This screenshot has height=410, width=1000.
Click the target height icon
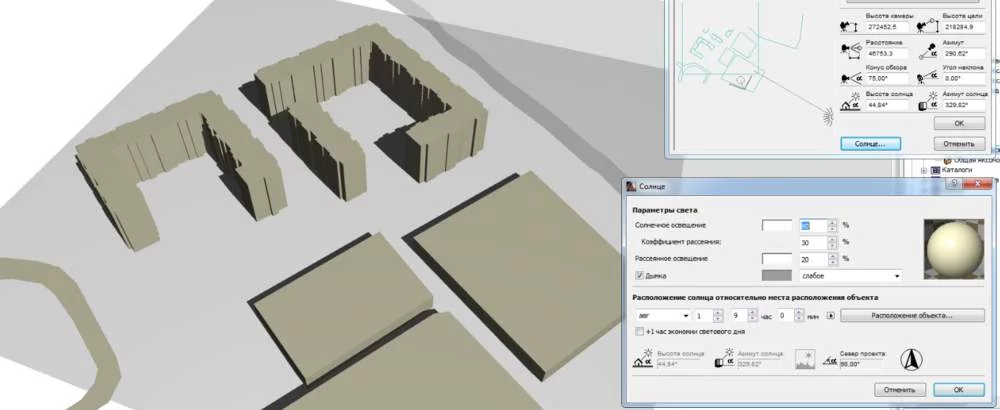[x=926, y=21]
